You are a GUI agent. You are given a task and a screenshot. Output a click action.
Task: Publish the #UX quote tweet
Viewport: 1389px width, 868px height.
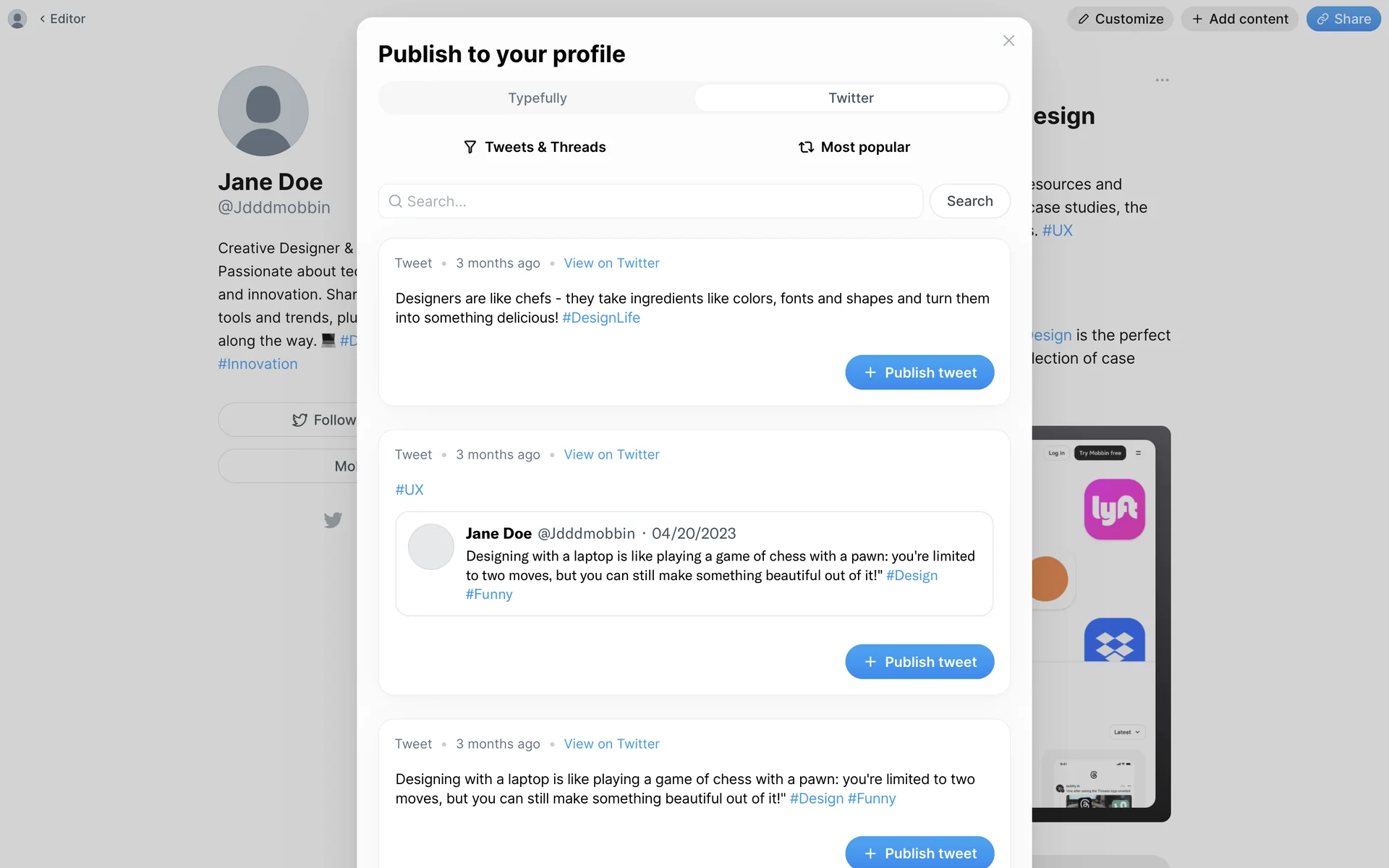[919, 662]
